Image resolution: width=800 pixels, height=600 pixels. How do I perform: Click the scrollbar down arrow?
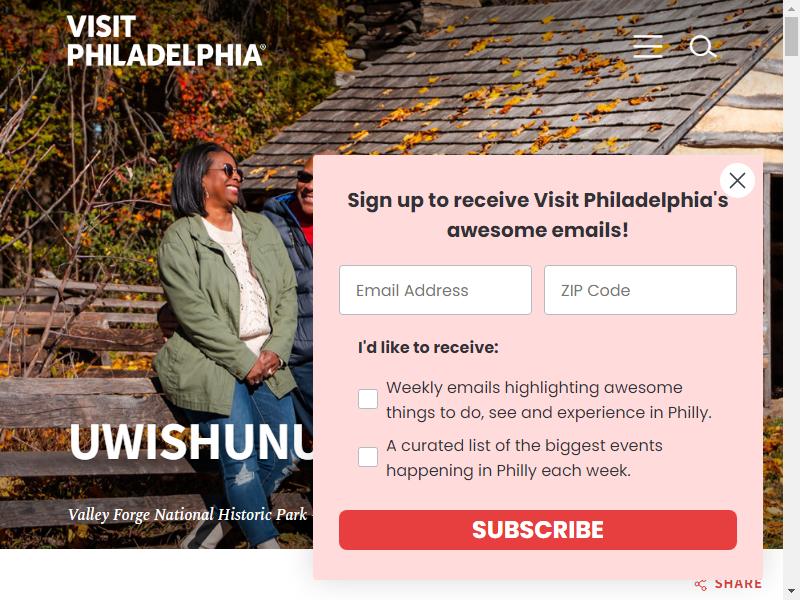[x=791, y=594]
